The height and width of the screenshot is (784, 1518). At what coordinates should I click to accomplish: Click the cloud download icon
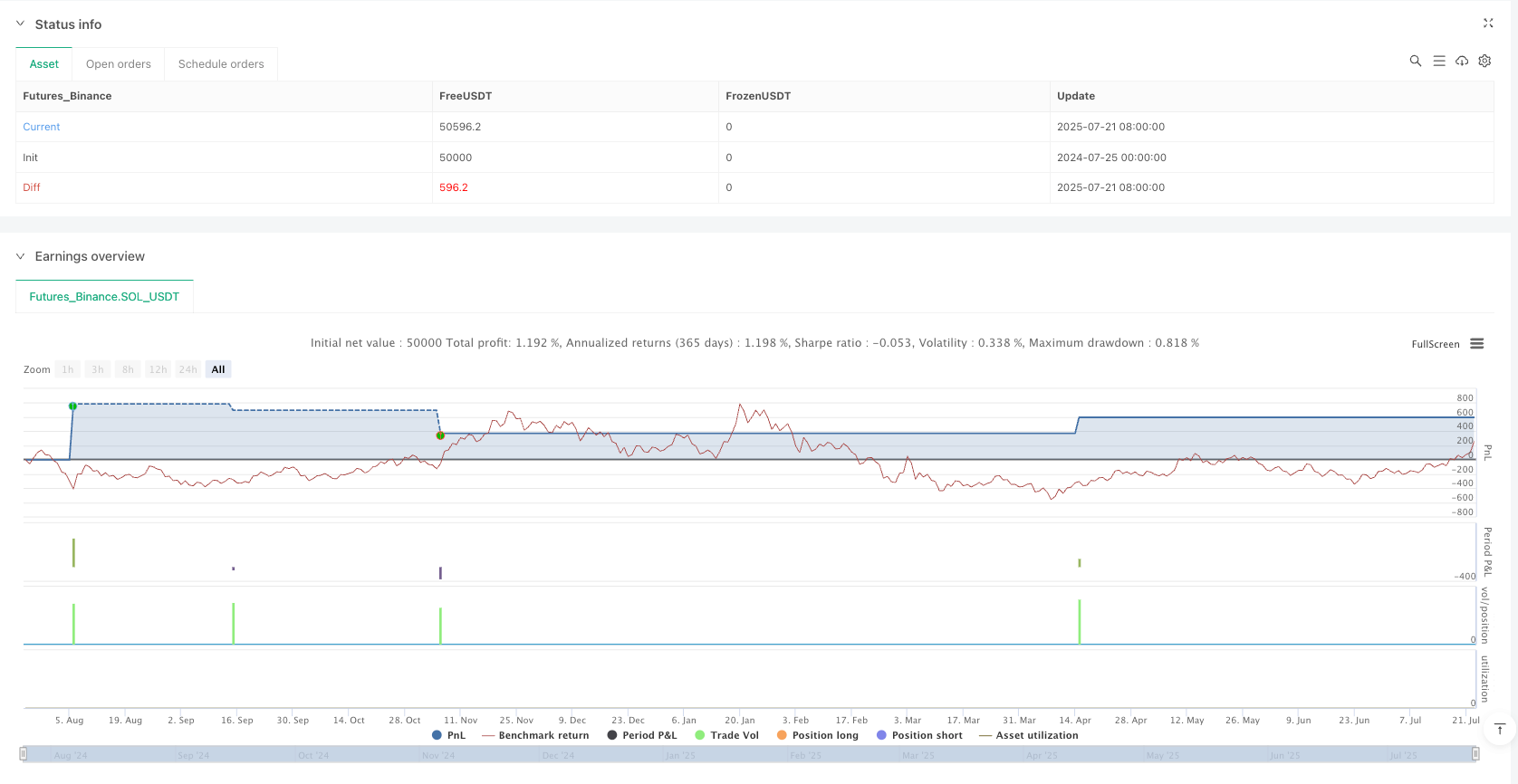[1462, 61]
